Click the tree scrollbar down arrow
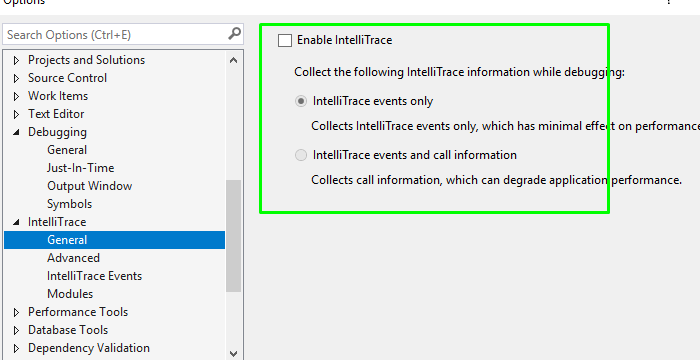This screenshot has width=700, height=360. tap(233, 353)
